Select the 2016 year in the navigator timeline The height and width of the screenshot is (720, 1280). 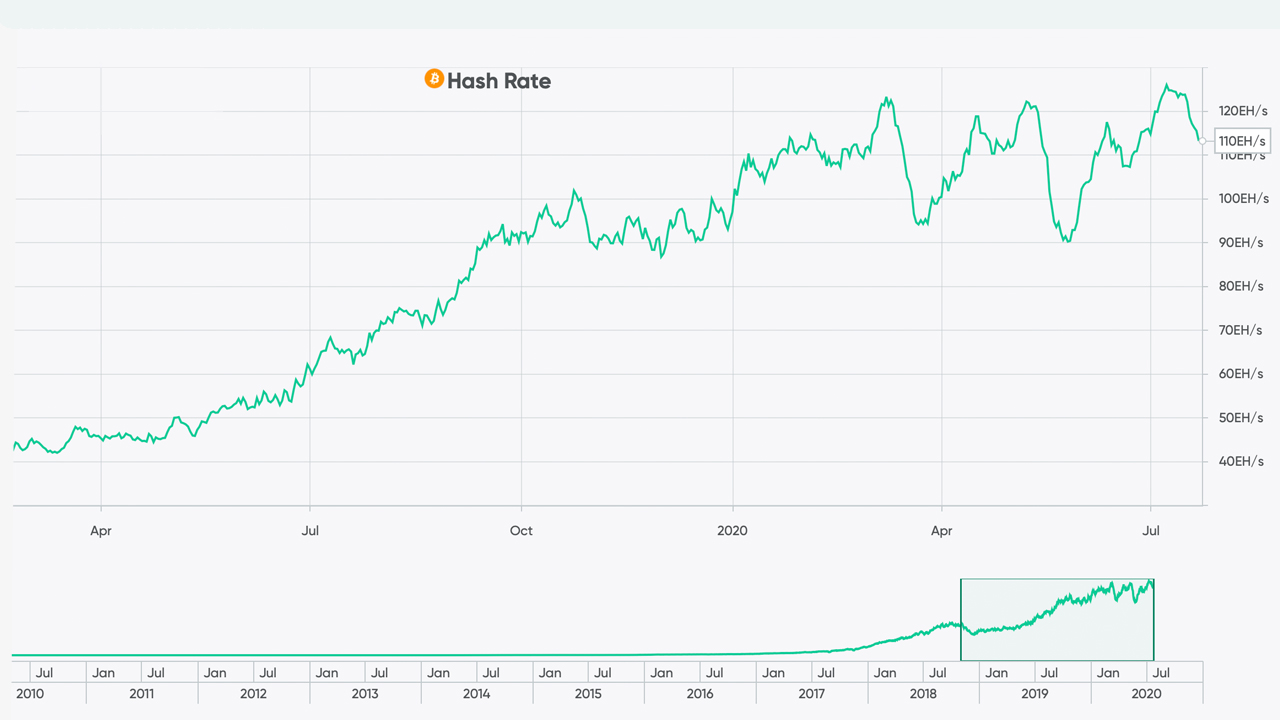click(700, 693)
